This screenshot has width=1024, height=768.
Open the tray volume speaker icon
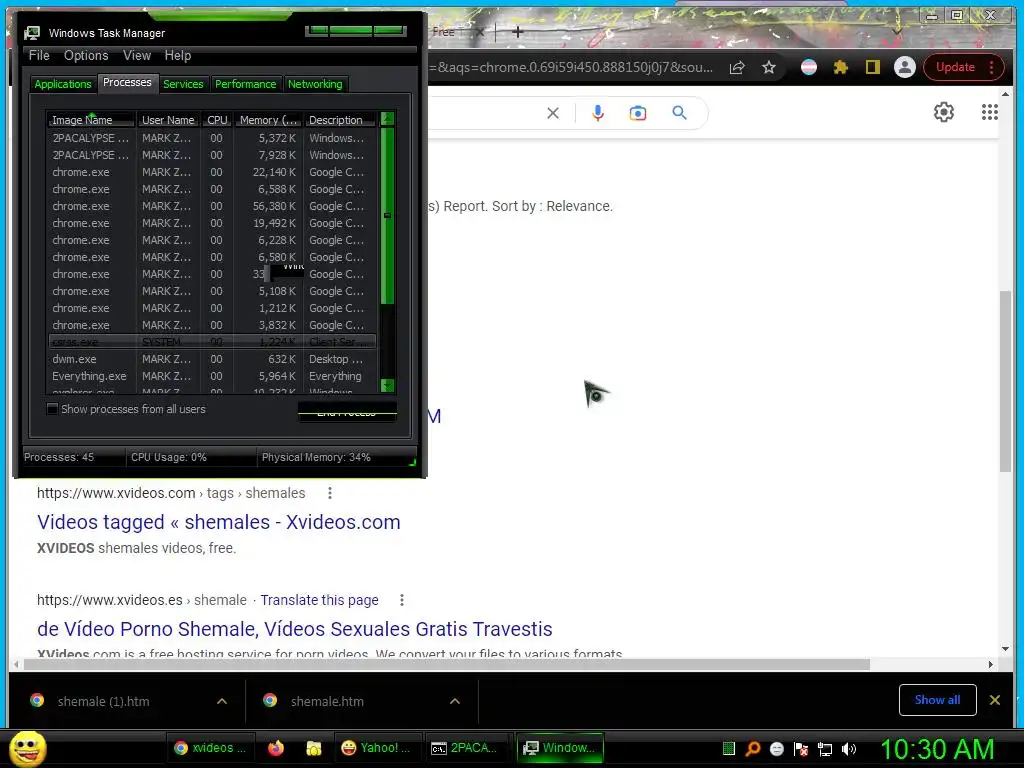pyautogui.click(x=849, y=749)
